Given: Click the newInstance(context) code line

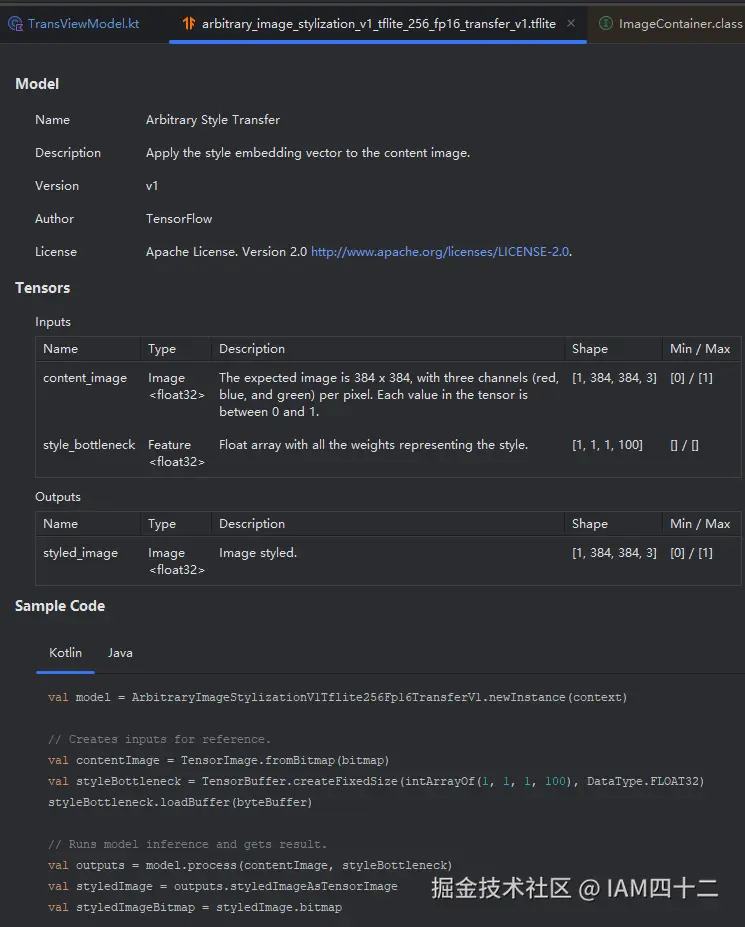Looking at the screenshot, I should (337, 697).
